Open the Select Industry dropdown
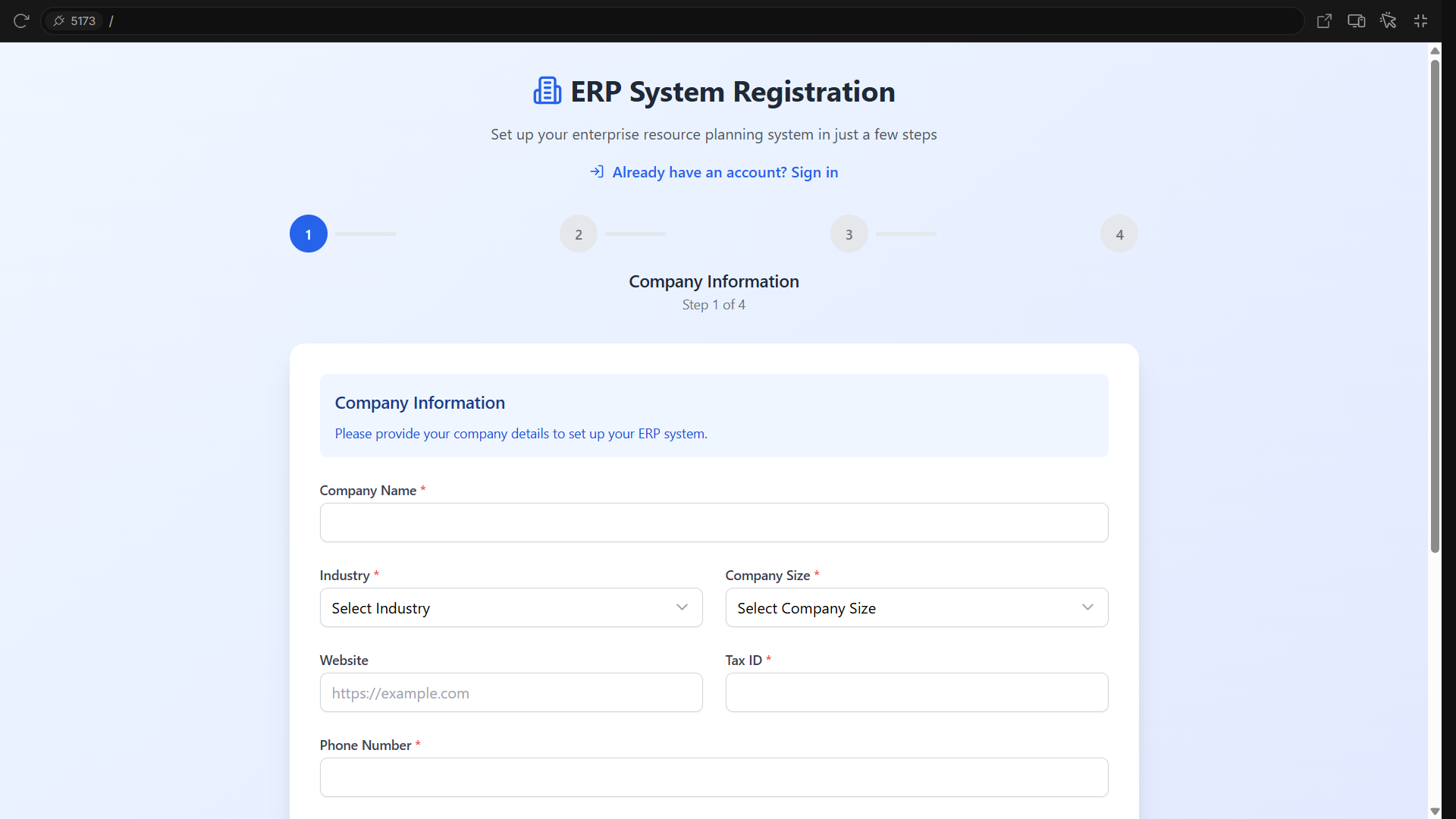Screen dimensions: 1456x819 pos(511,607)
